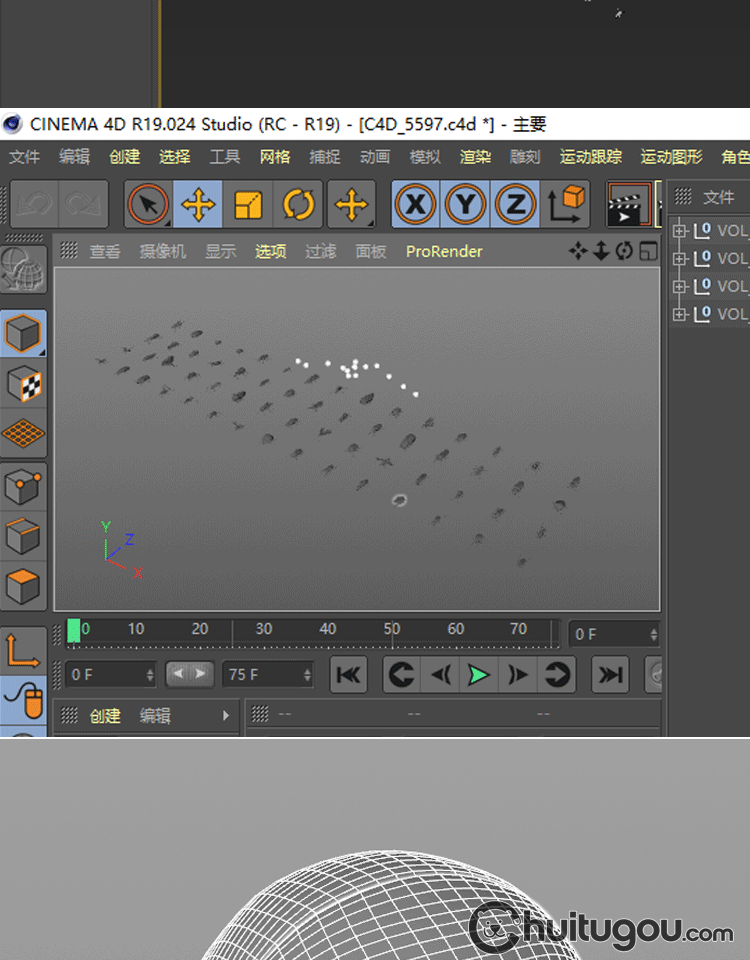Select the Scale tool

248,205
